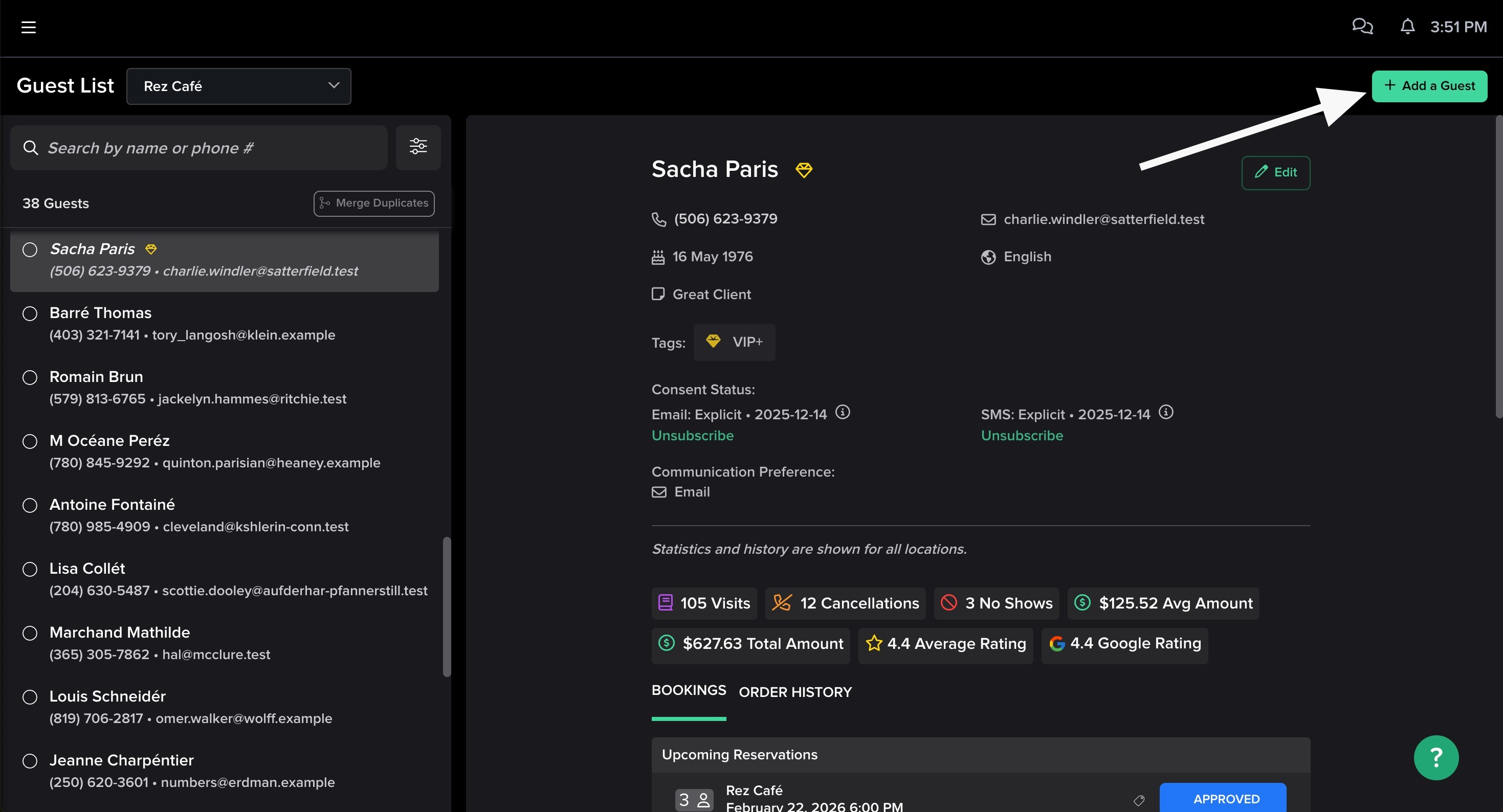Open the chat messages icon

1362,27
